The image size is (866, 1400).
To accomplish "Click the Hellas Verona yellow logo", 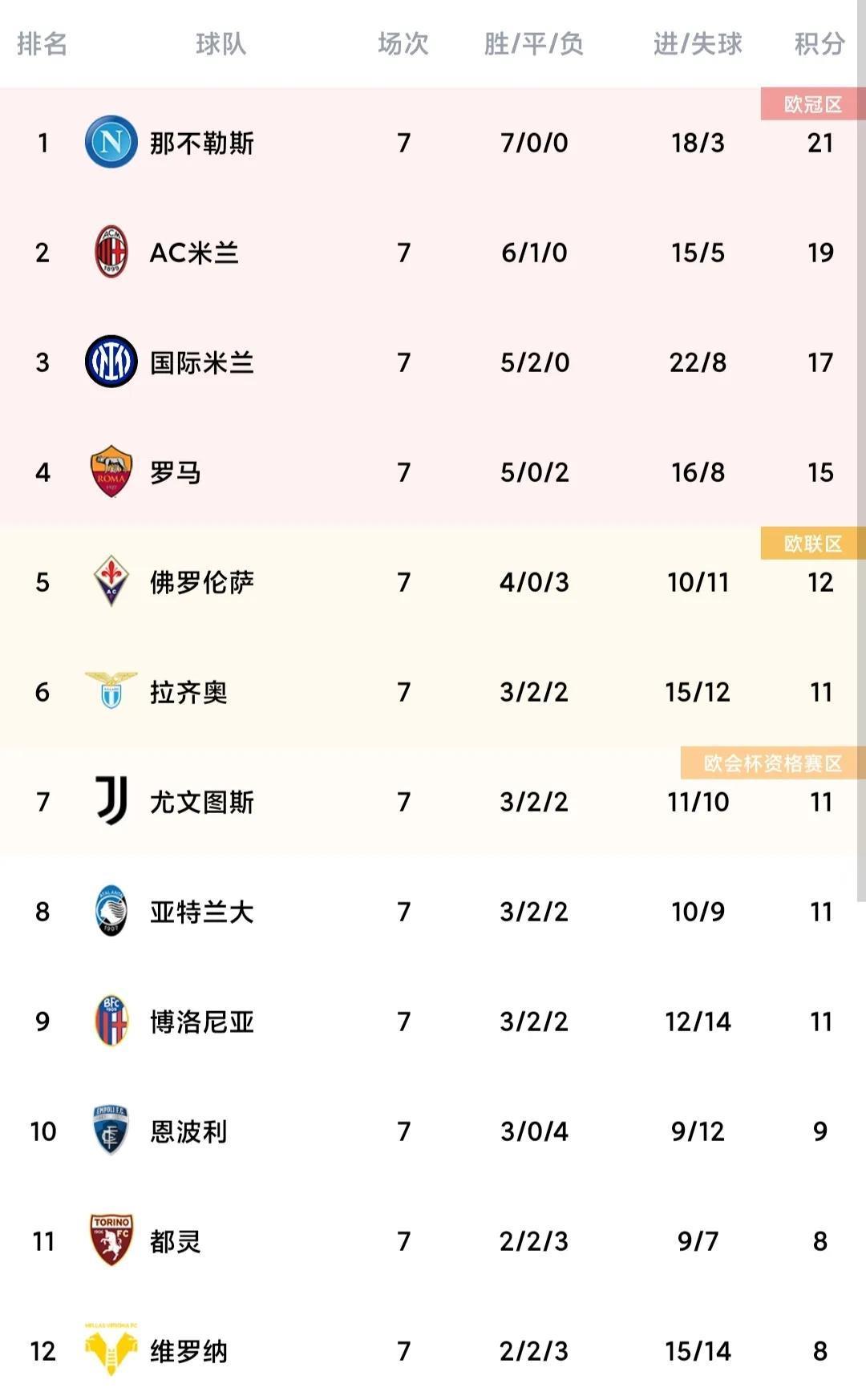I will point(111,1350).
